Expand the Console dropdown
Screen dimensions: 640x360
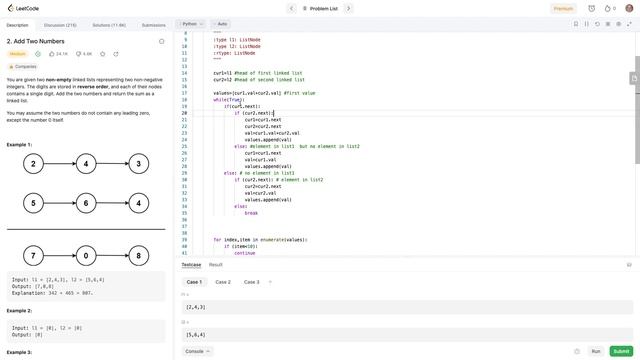coord(198,351)
